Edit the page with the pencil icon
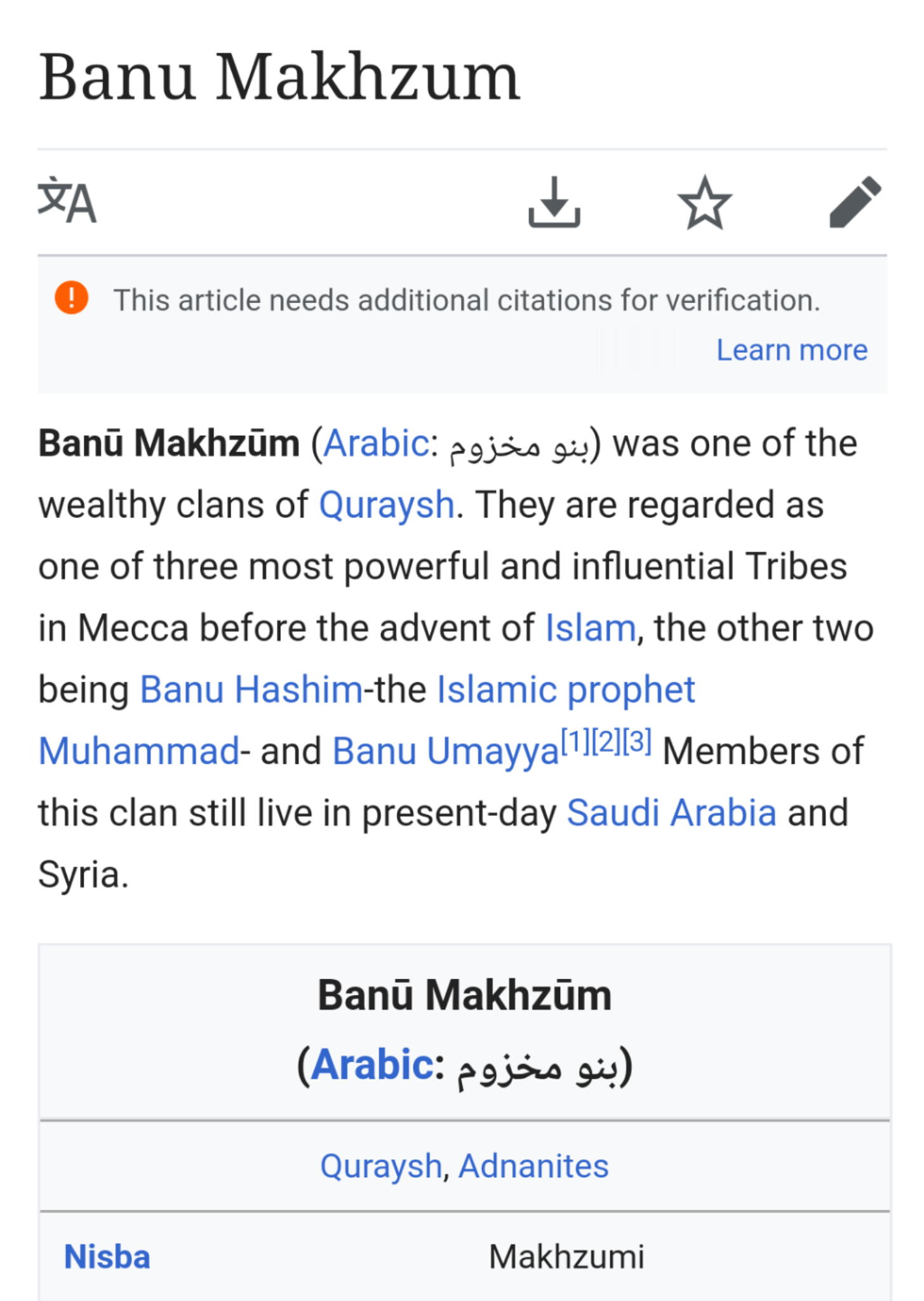 point(855,202)
